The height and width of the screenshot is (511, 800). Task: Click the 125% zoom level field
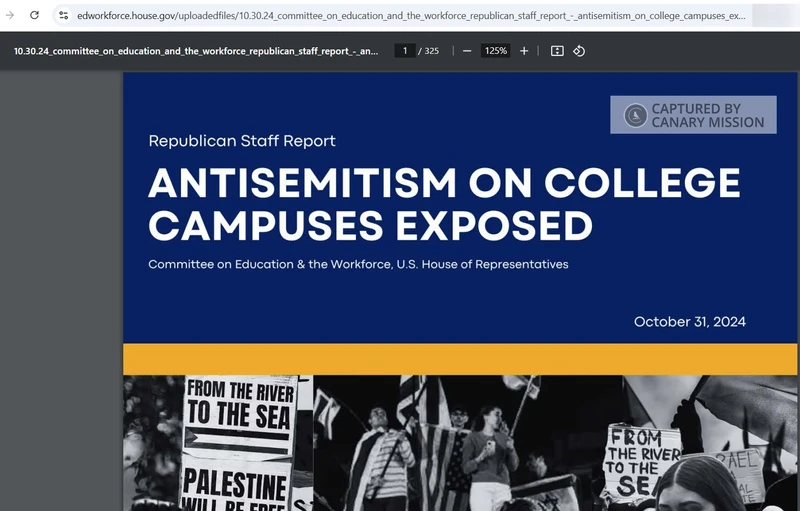tap(495, 50)
